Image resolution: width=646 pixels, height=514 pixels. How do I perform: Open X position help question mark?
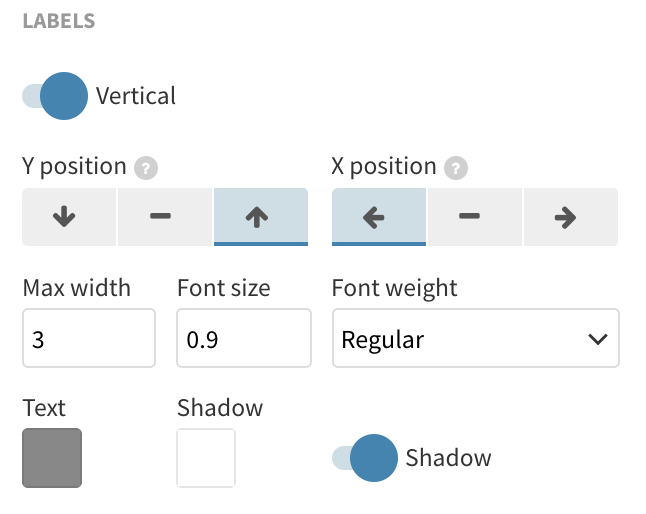[x=456, y=168]
